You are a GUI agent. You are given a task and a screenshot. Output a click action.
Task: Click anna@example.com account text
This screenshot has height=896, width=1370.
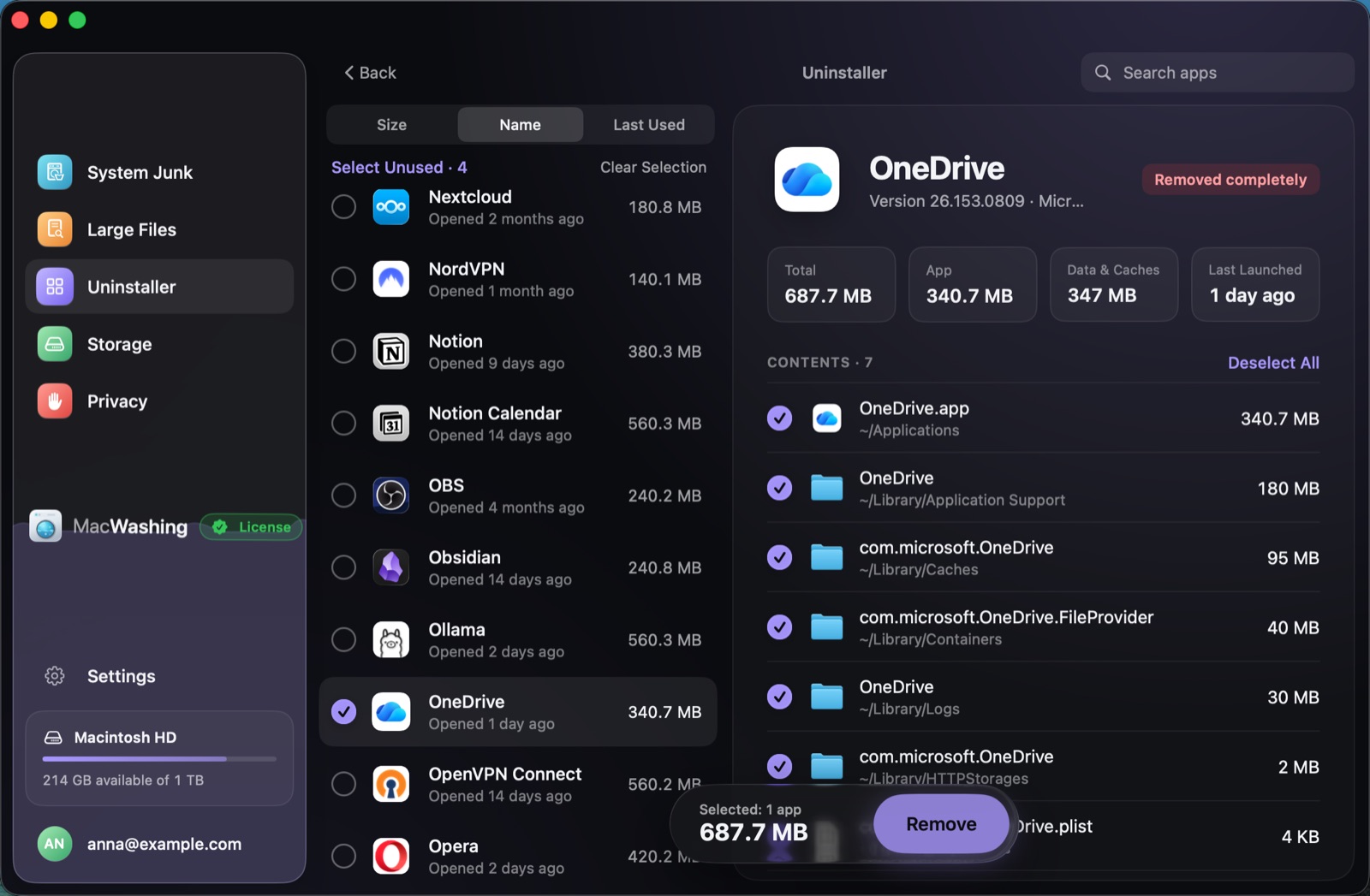coord(164,845)
